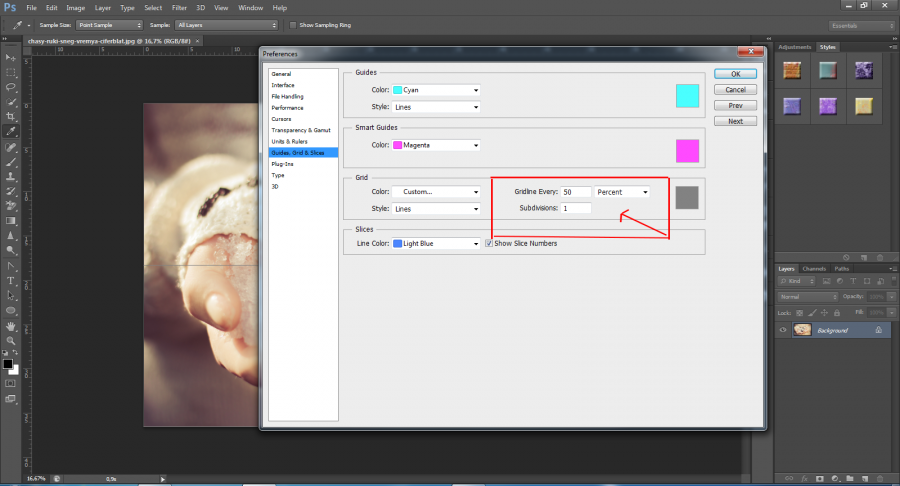
Task: Enable Show Sampling Ring checkbox
Action: 292,25
